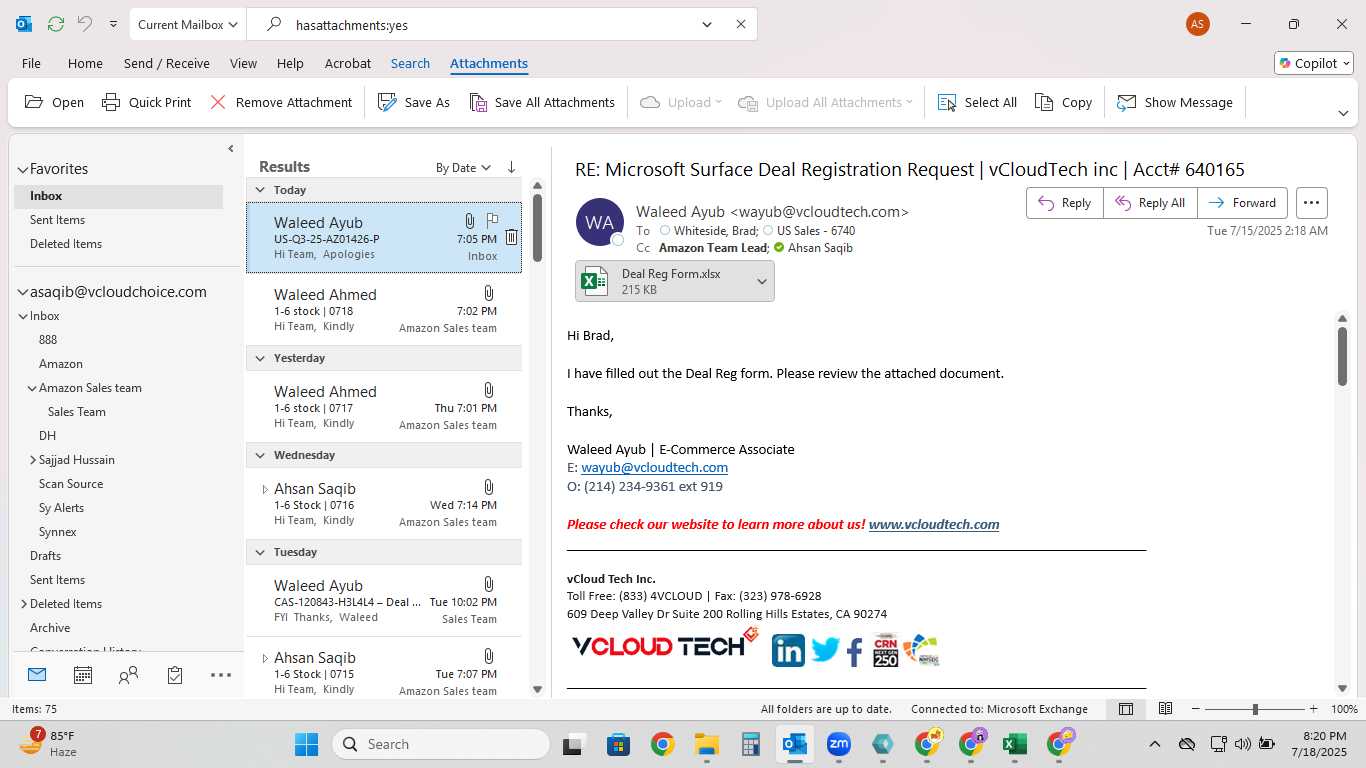Viewport: 1366px width, 768px height.
Task: Click the navigation more options ellipsis
Action: pyautogui.click(x=221, y=675)
